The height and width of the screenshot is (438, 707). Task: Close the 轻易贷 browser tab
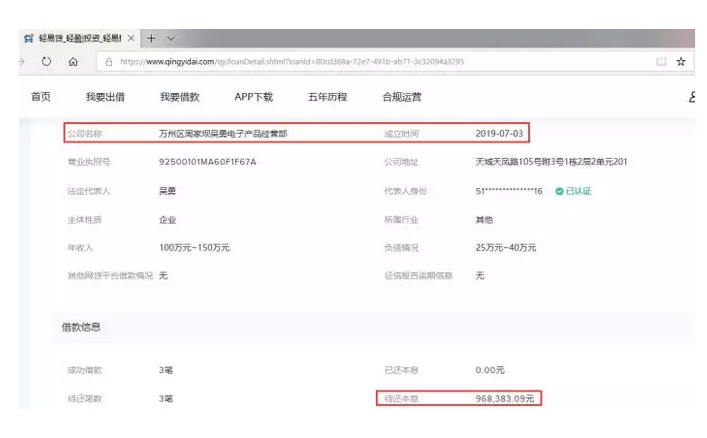[x=131, y=38]
